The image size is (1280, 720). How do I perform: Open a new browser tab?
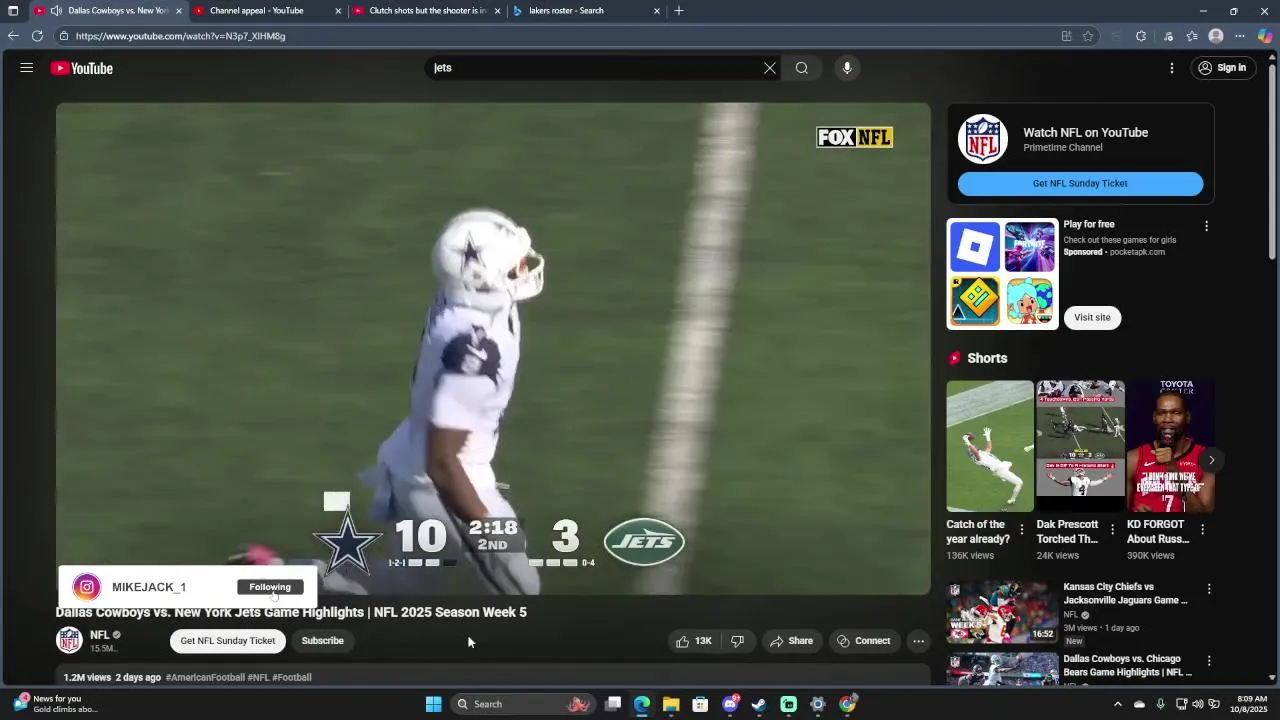tap(679, 11)
